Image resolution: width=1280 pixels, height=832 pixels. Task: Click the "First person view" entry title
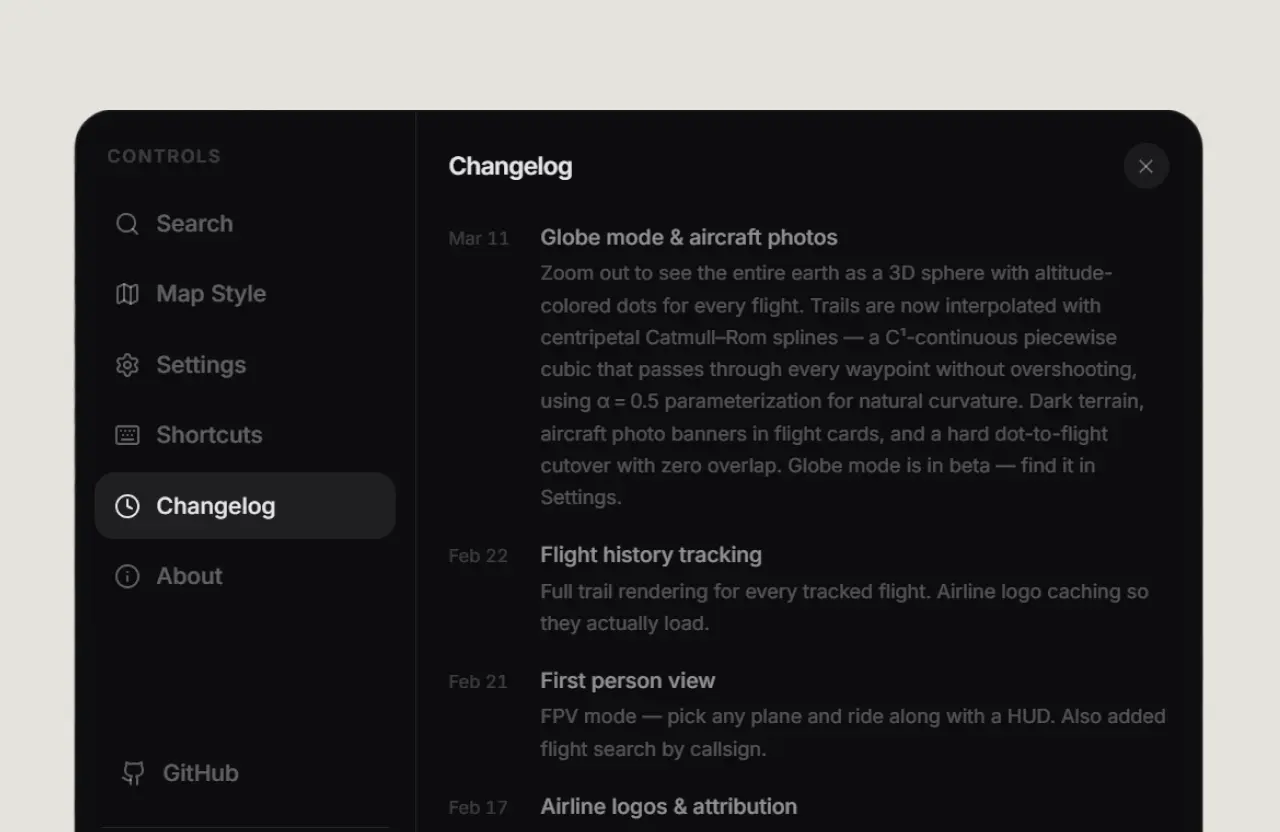pos(628,681)
